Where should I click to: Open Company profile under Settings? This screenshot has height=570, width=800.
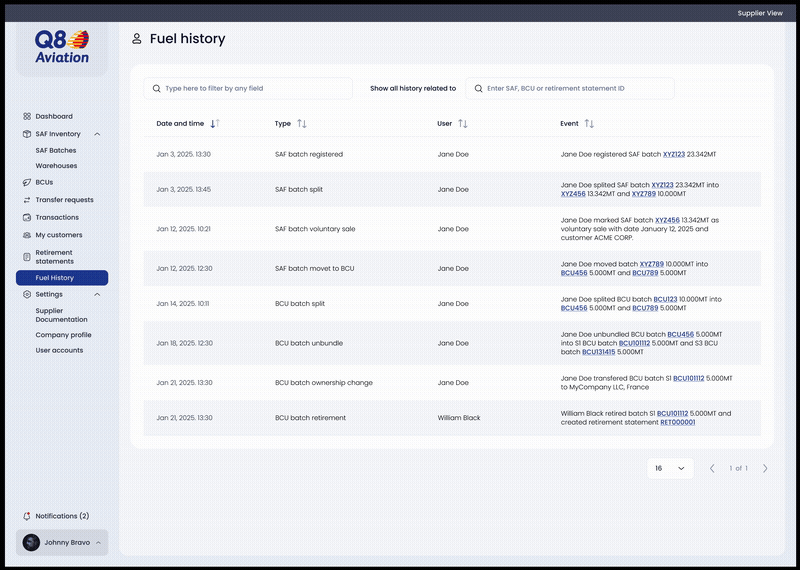coord(63,335)
